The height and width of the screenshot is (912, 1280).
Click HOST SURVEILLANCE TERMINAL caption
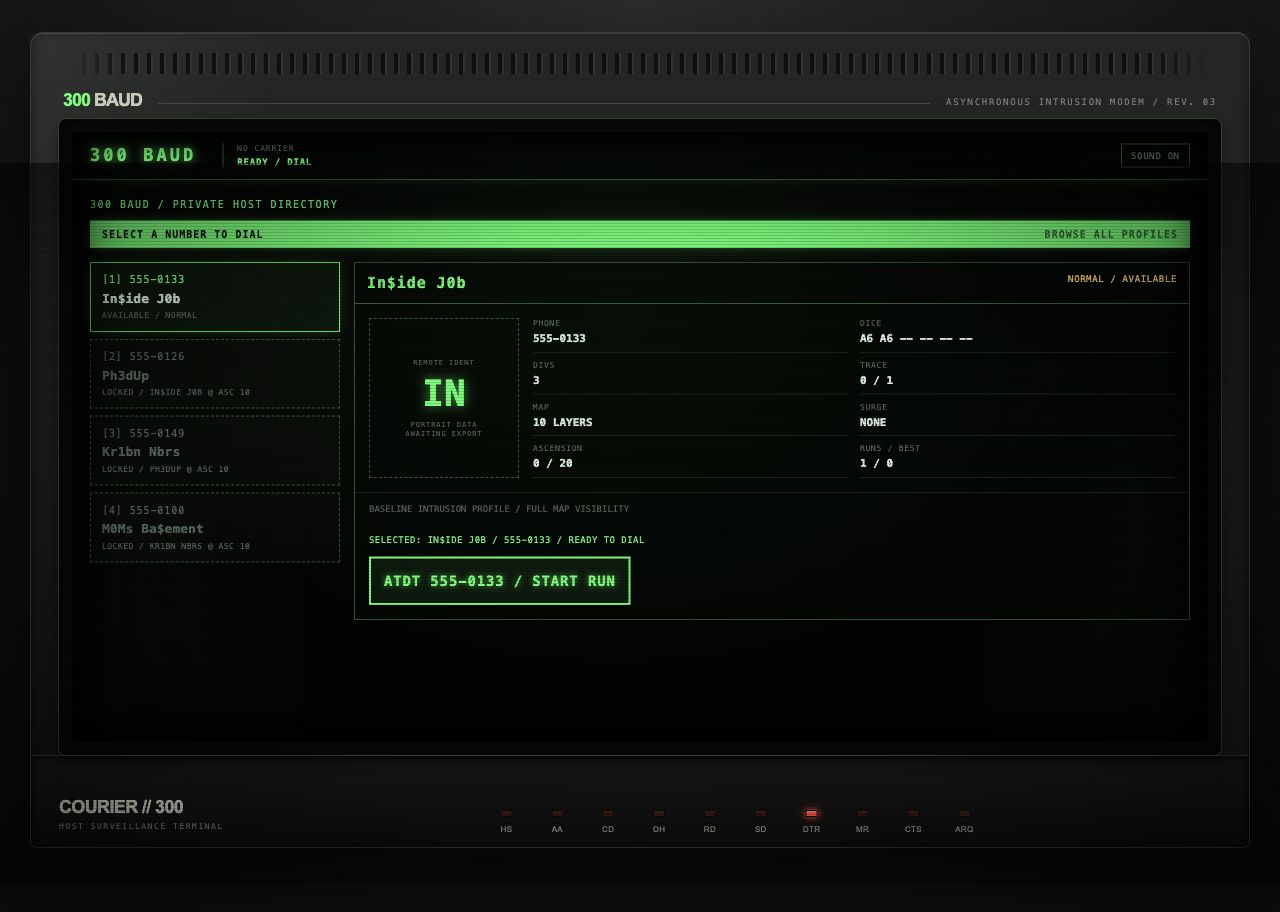pyautogui.click(x=141, y=826)
